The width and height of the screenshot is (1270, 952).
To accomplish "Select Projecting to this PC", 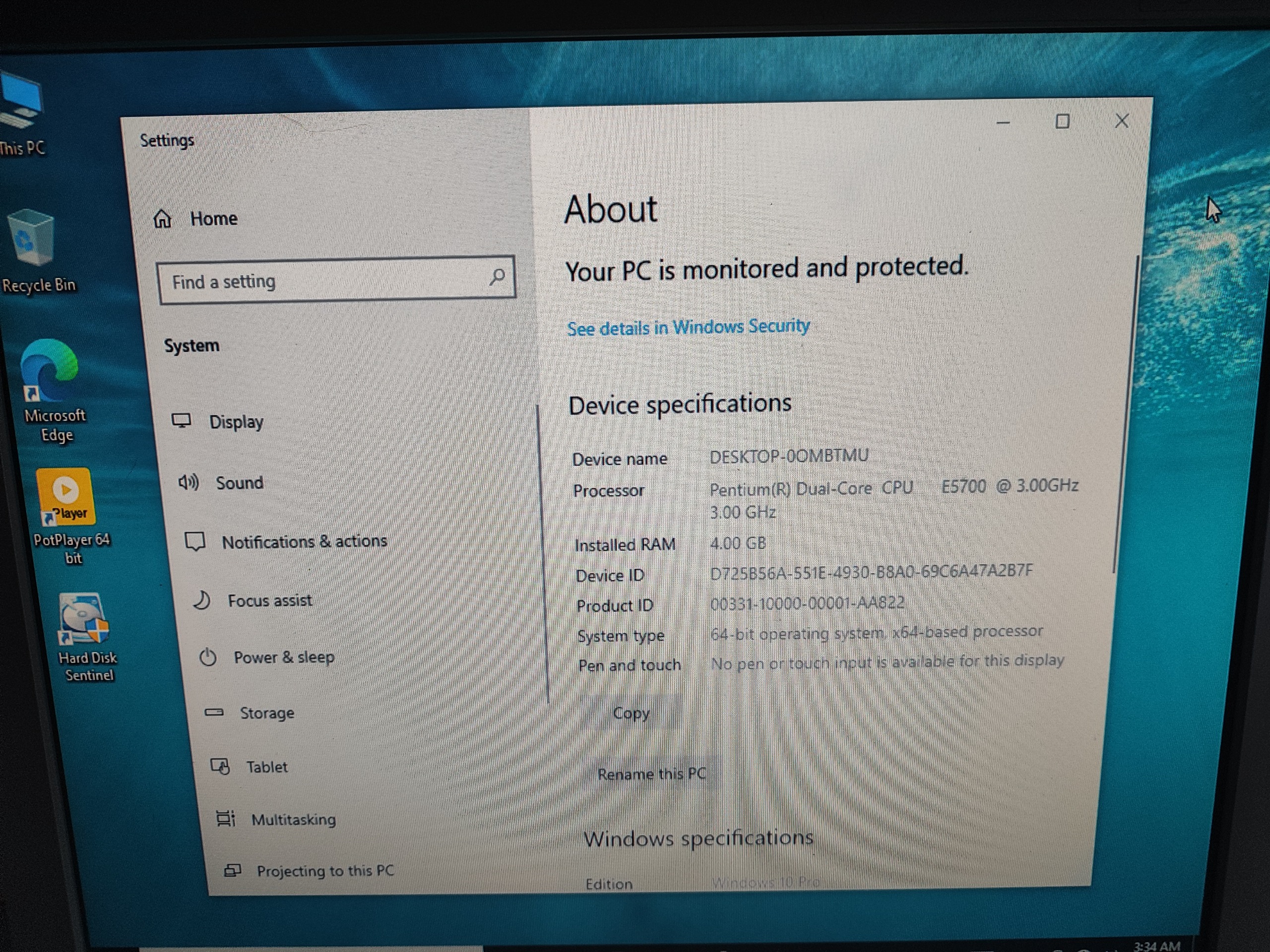I will [x=325, y=871].
